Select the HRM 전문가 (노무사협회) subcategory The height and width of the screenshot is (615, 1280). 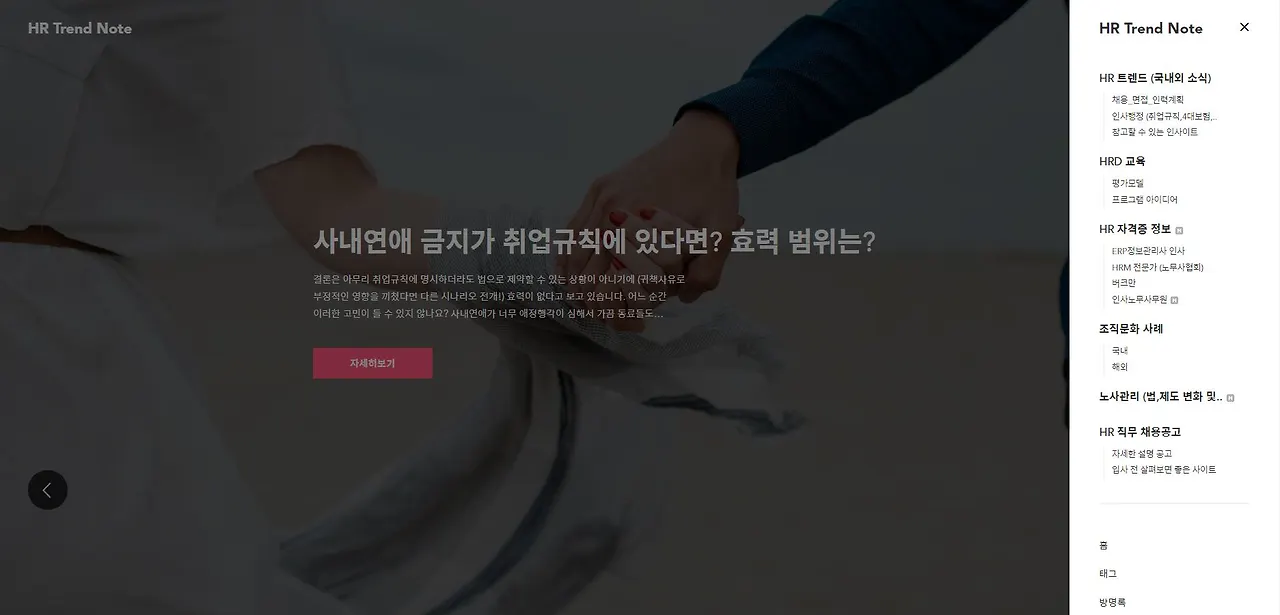[x=1158, y=267]
